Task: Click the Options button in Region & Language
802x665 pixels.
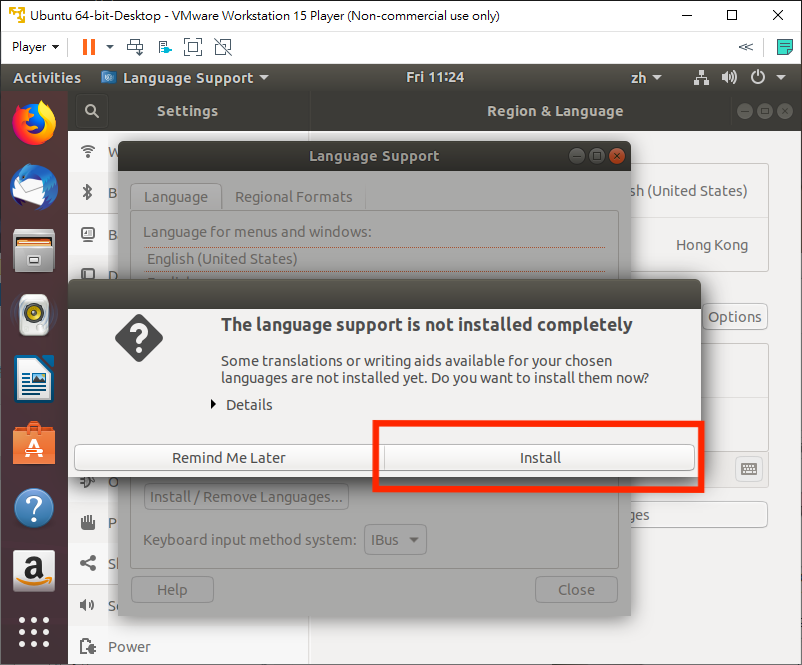Action: tap(734, 317)
